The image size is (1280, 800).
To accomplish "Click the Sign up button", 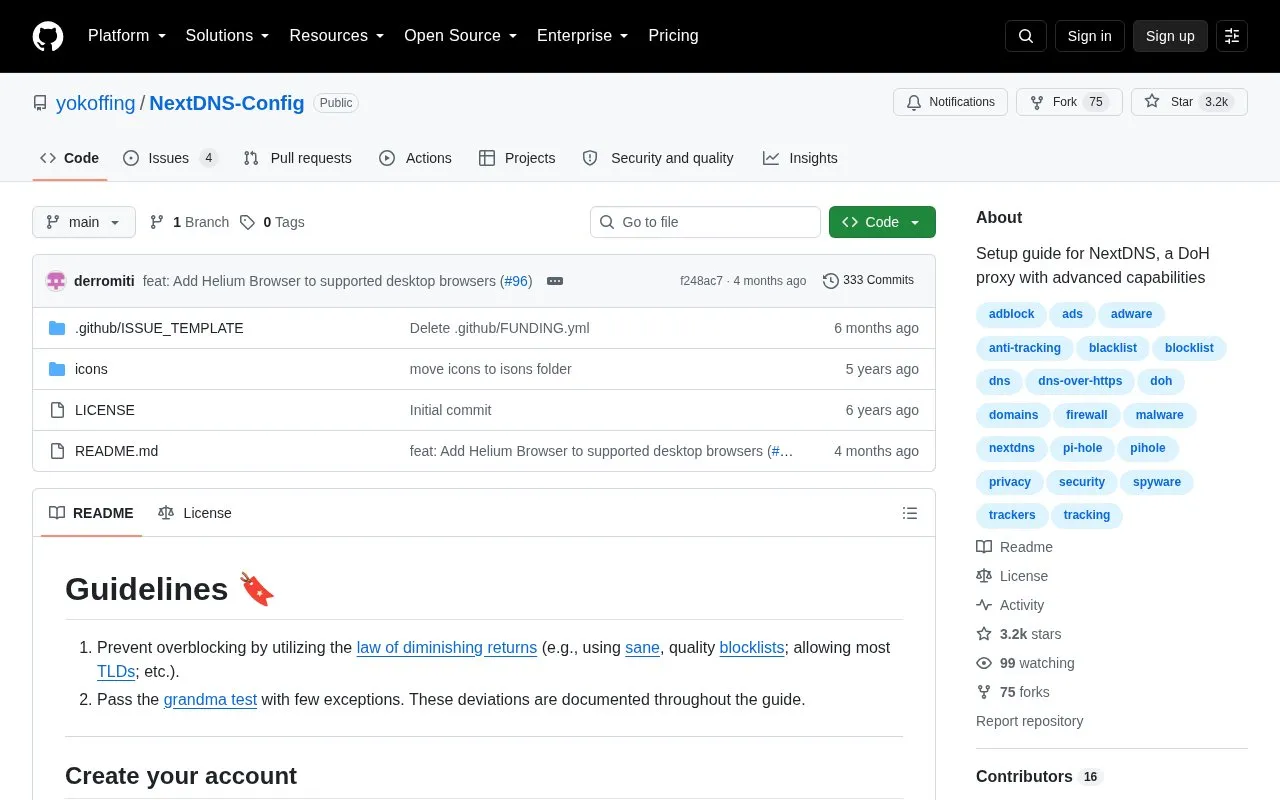I will tap(1170, 36).
